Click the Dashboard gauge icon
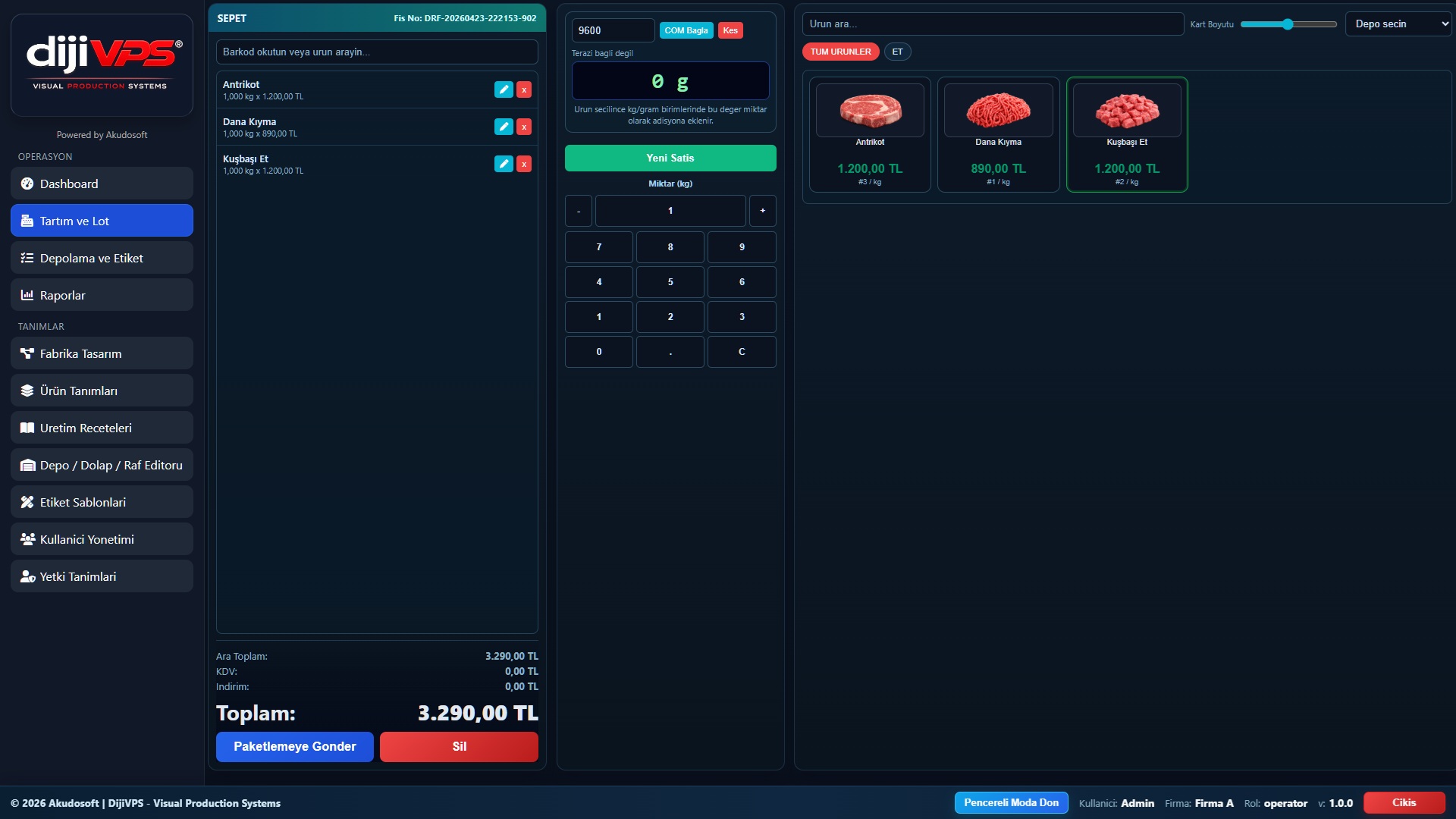This screenshot has width=1456, height=819. point(27,184)
